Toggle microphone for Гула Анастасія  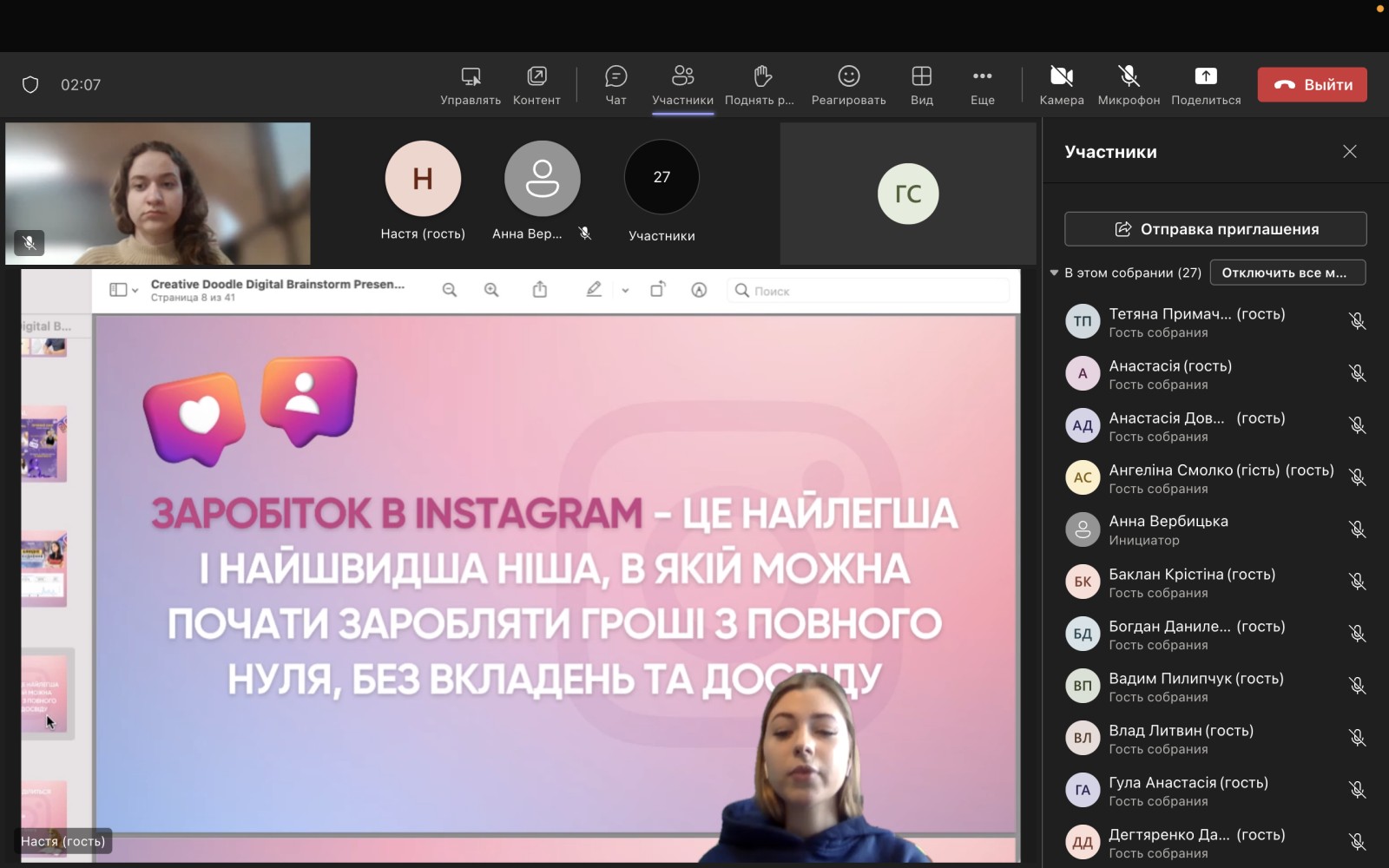coord(1358,790)
